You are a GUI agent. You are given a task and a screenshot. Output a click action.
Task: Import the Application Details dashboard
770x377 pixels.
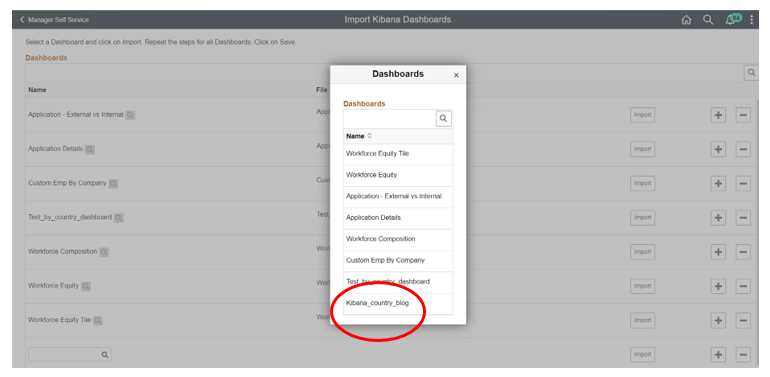tap(642, 149)
